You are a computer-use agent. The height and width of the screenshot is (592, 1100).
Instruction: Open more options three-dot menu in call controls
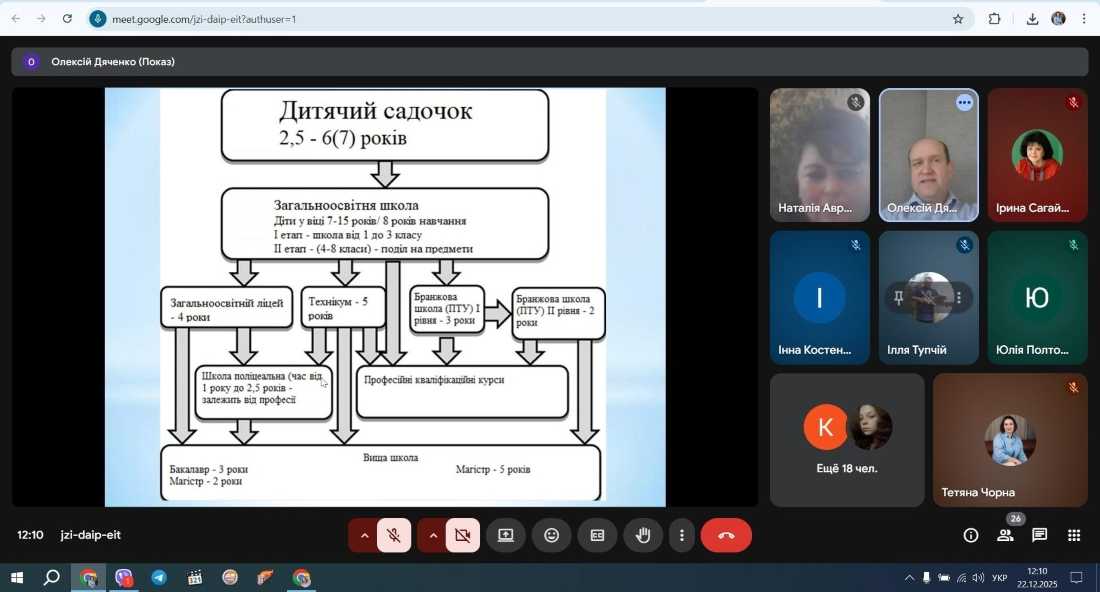[682, 535]
